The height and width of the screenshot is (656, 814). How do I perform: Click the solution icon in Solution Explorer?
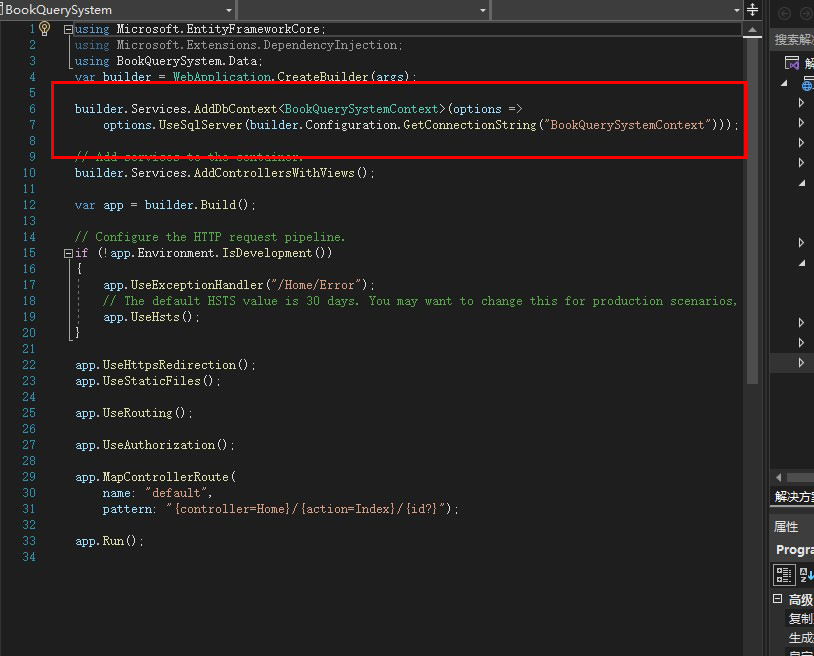792,63
